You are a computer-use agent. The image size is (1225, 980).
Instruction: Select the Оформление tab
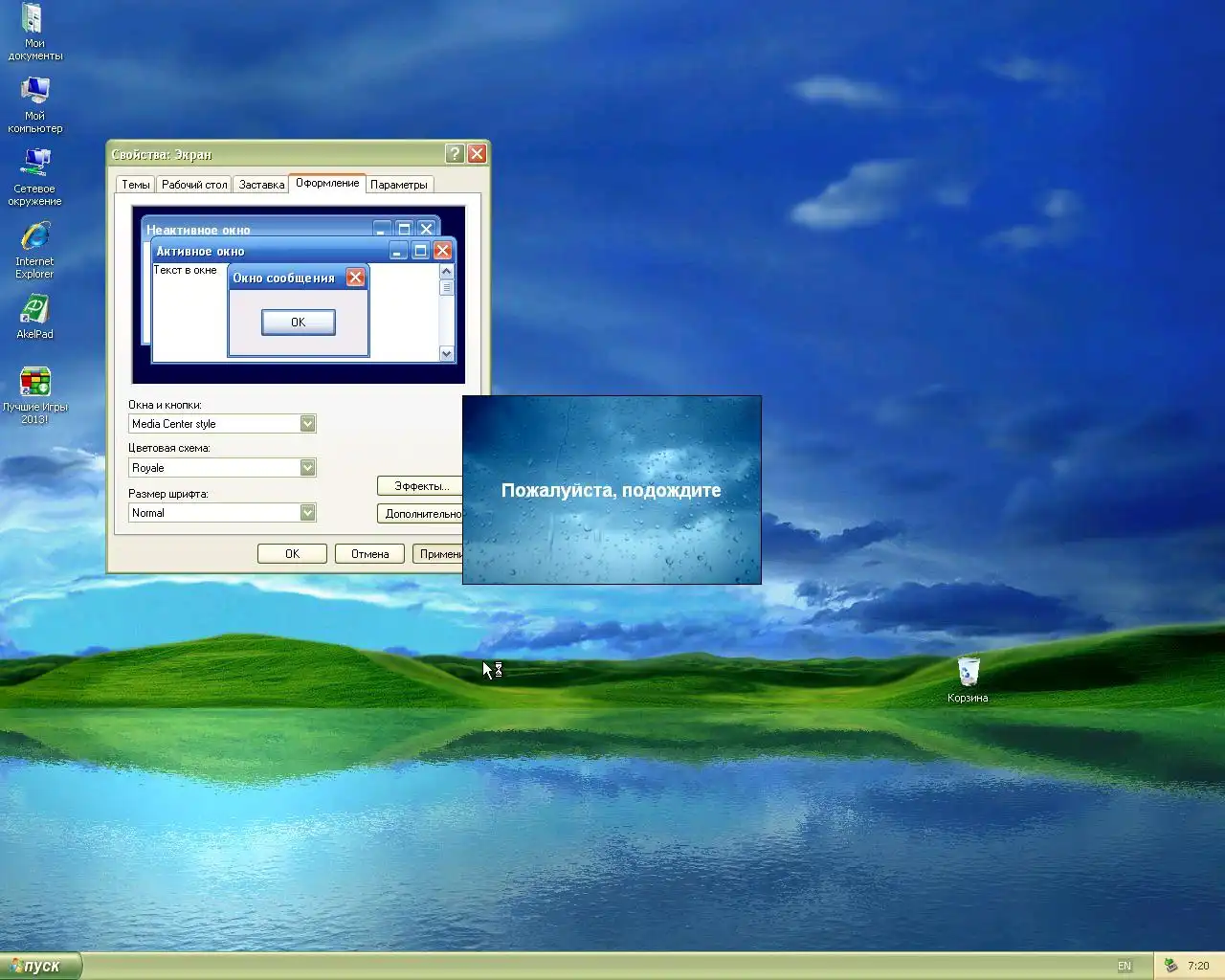[x=327, y=183]
